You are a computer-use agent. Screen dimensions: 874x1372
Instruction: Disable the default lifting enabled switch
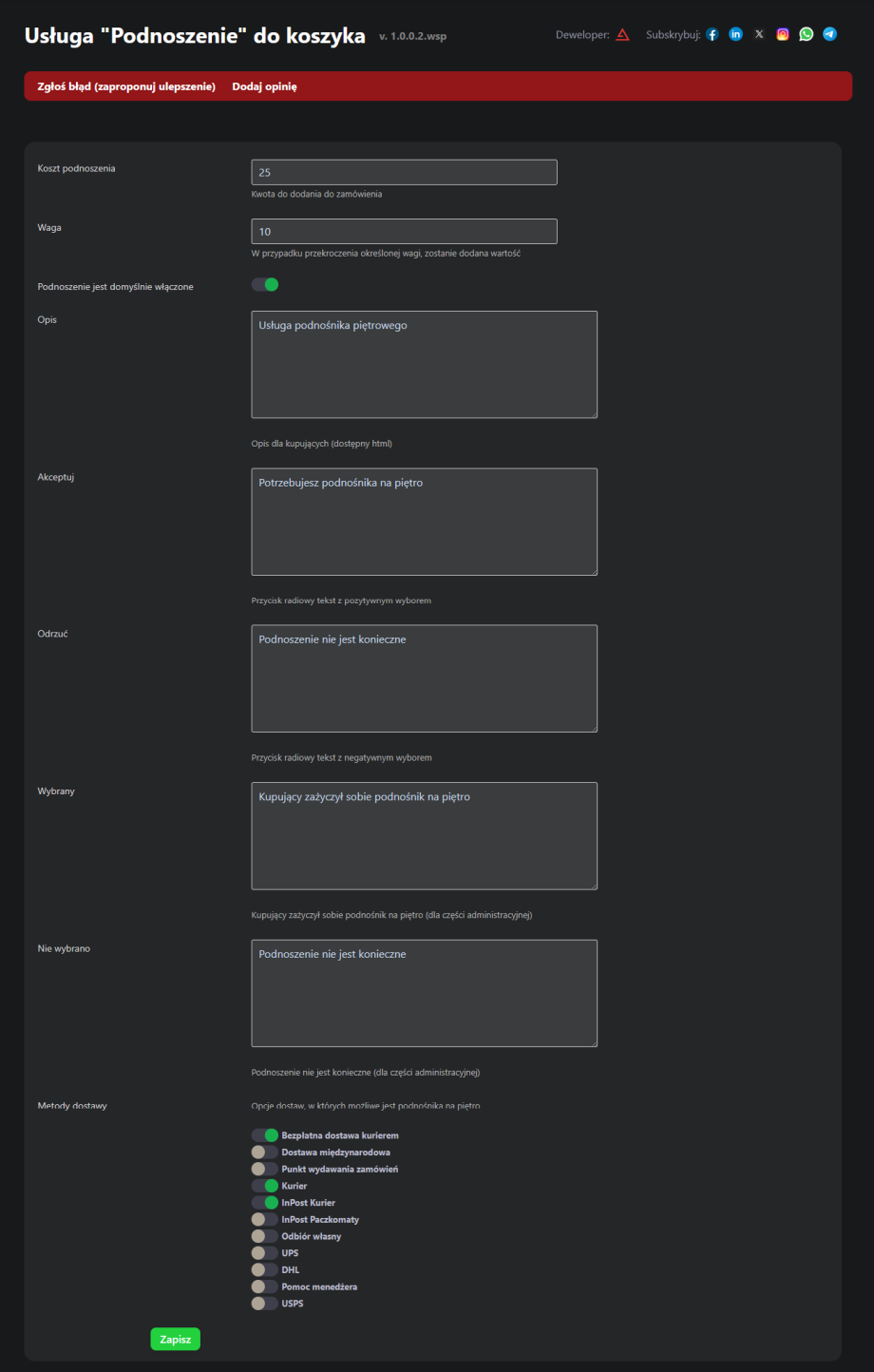pos(265,285)
